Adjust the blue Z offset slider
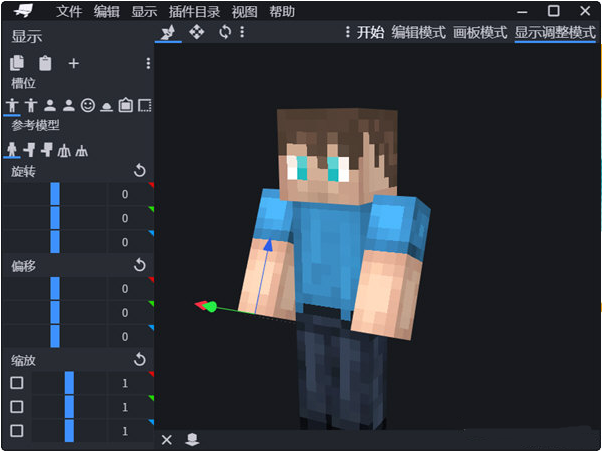The width and height of the screenshot is (602, 451). (x=56, y=336)
